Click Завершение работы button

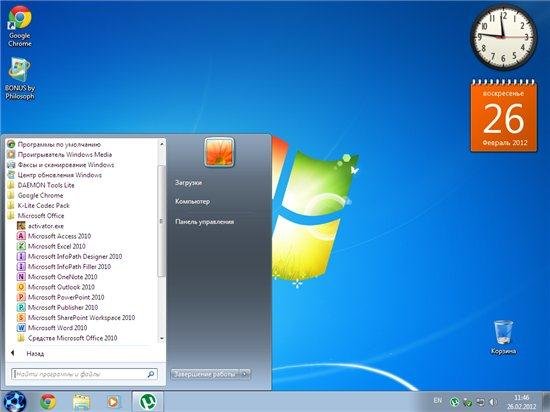pyautogui.click(x=205, y=374)
